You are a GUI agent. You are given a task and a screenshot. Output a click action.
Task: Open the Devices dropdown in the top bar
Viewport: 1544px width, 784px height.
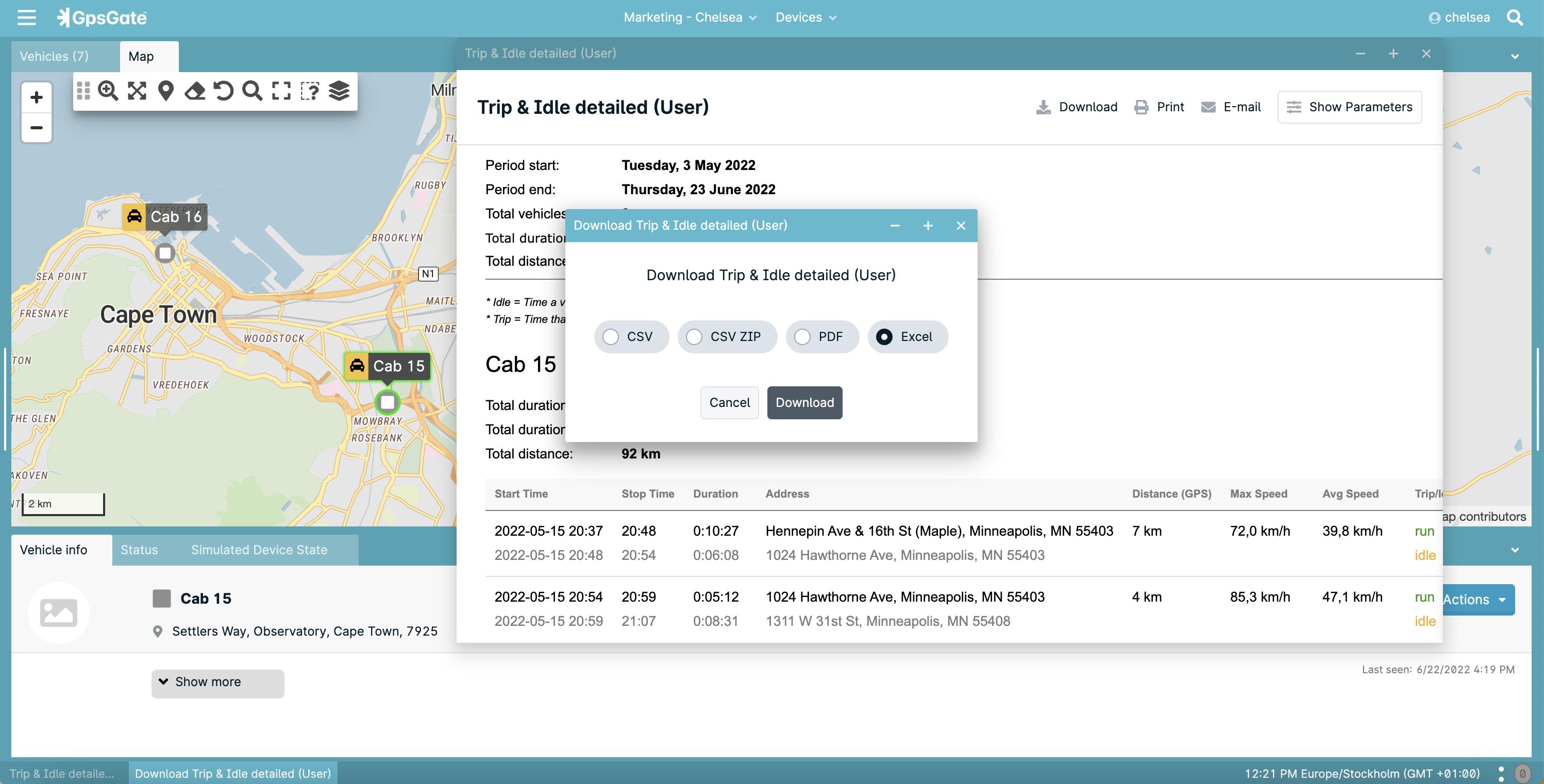pos(806,18)
